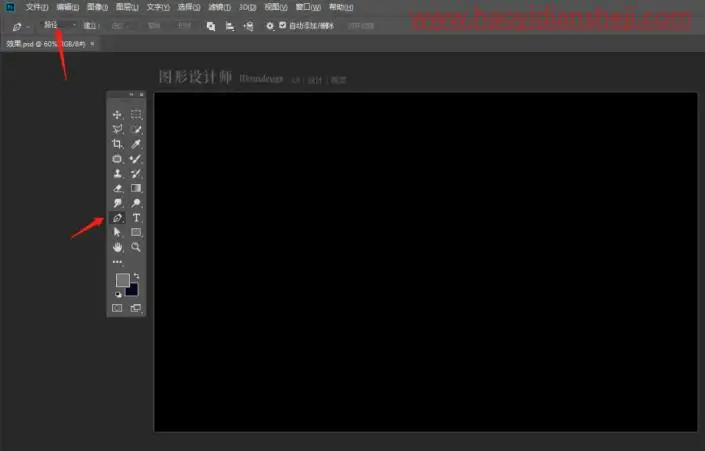Image resolution: width=705 pixels, height=451 pixels.
Task: Collapse the toolbox panel double-arrow
Action: point(132,94)
